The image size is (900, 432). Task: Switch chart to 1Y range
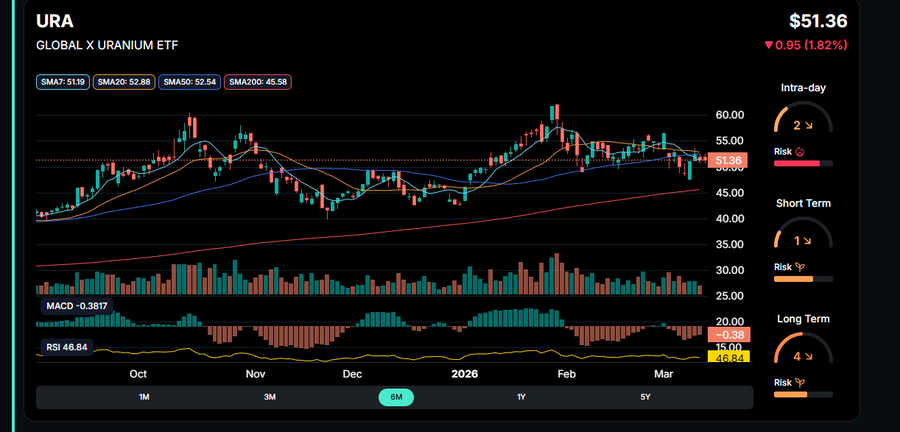(x=521, y=397)
